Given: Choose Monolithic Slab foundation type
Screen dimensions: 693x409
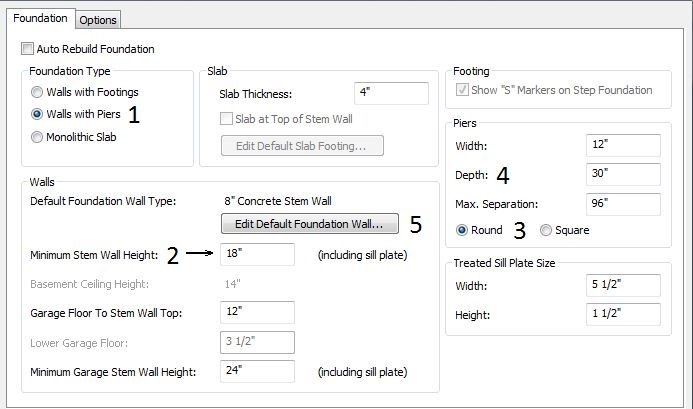Looking at the screenshot, I should tap(37, 137).
